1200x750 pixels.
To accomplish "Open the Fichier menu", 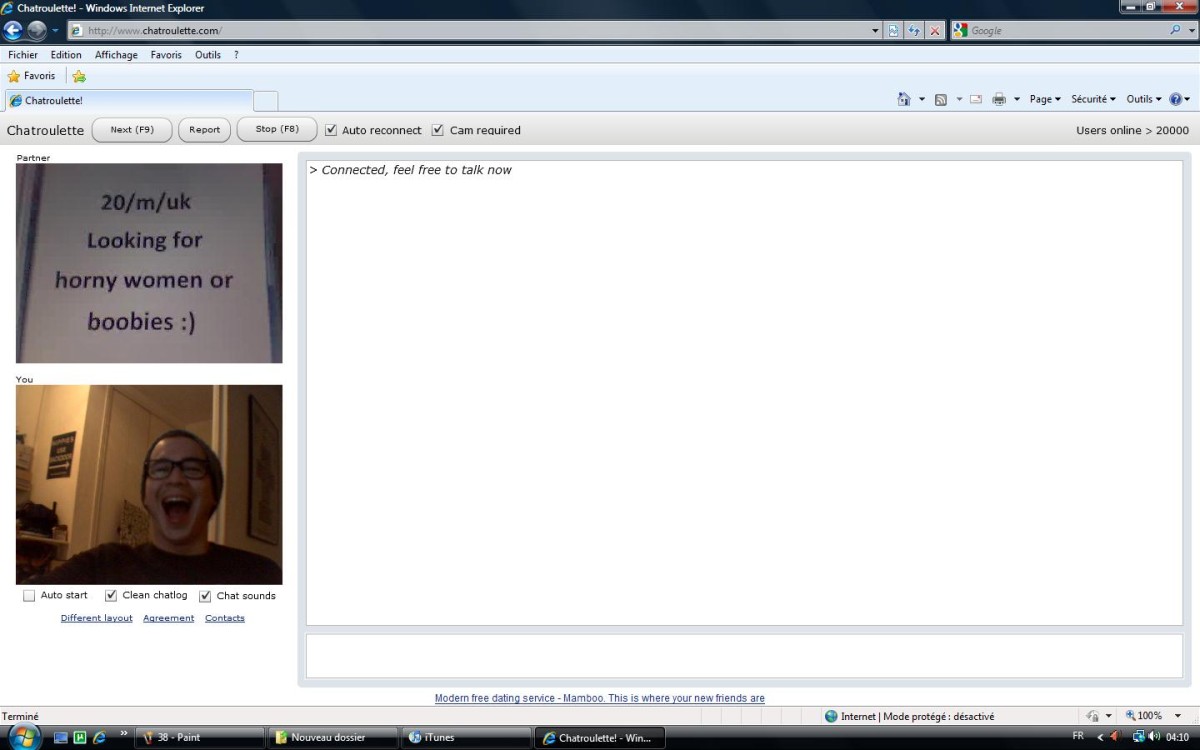I will (x=23, y=55).
